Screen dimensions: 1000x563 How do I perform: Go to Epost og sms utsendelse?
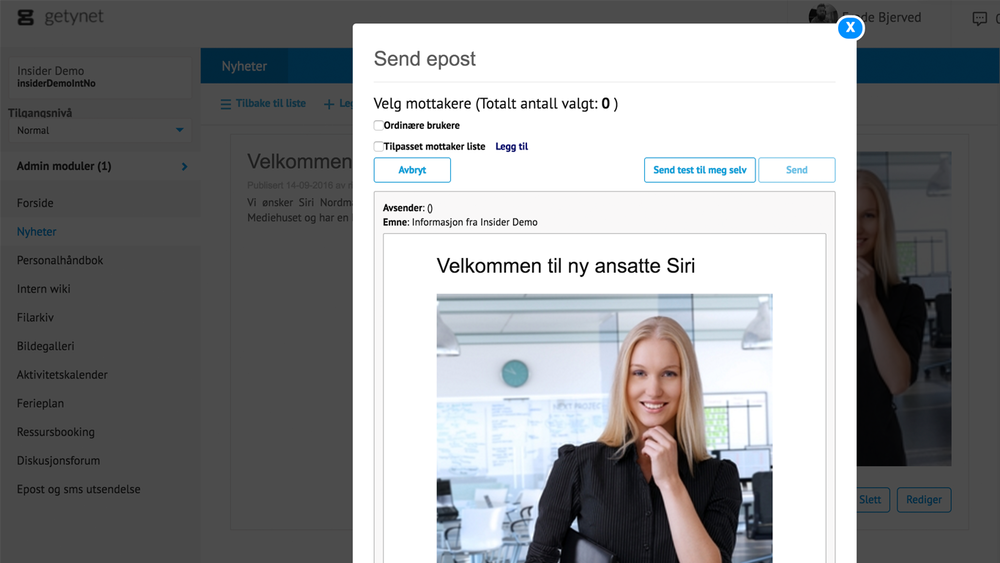(x=78, y=489)
